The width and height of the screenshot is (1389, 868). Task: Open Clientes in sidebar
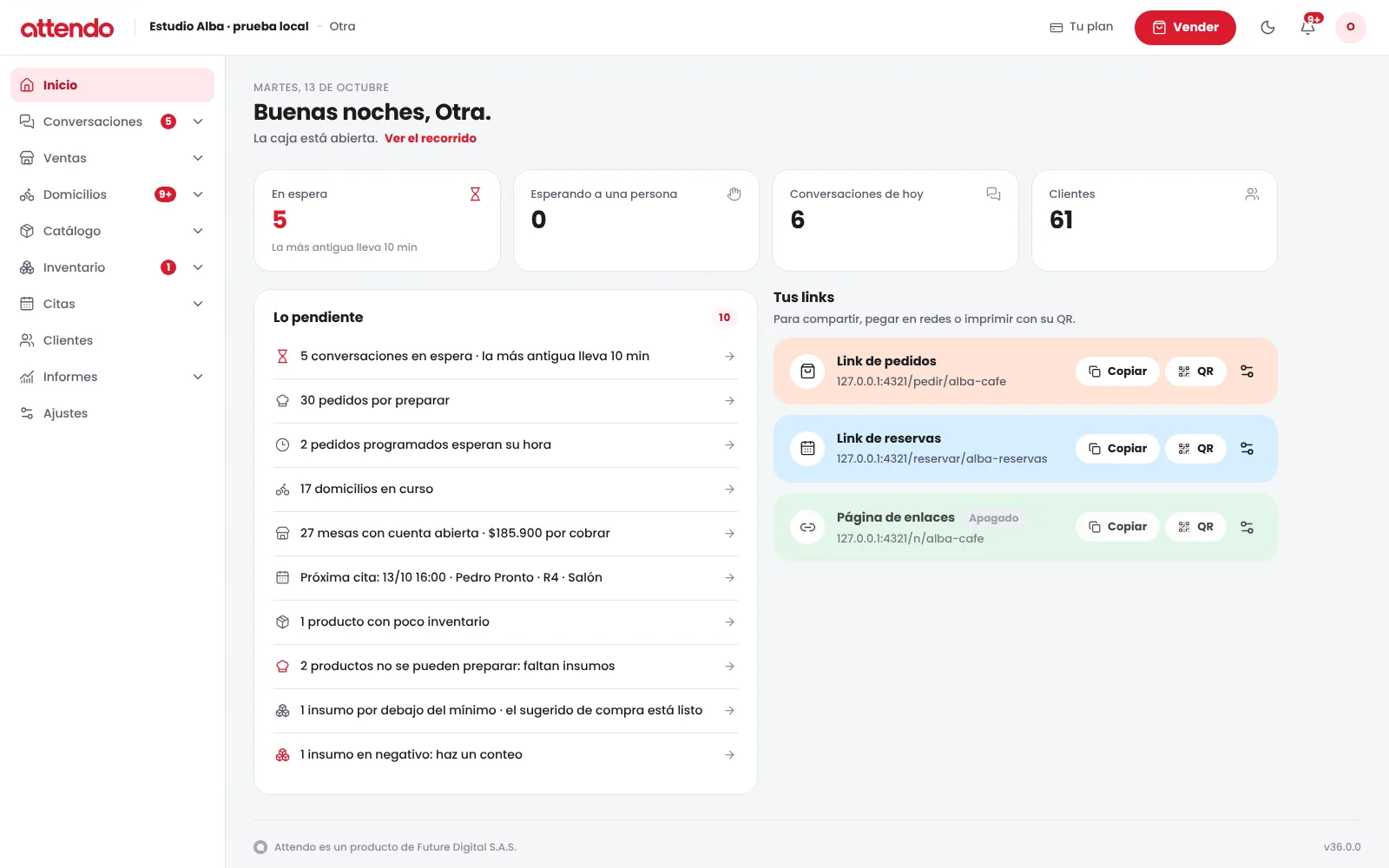click(x=112, y=340)
